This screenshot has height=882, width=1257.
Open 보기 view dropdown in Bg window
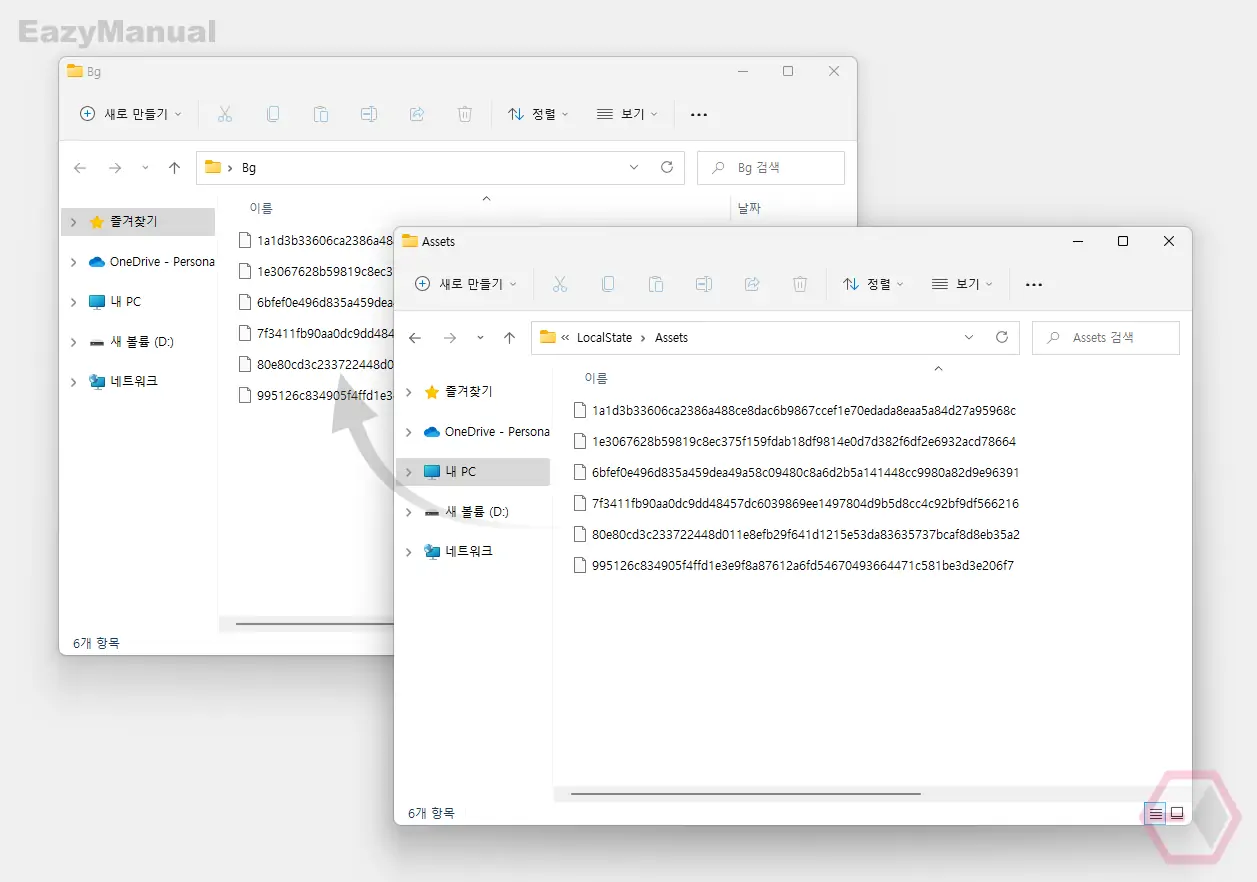pos(627,114)
